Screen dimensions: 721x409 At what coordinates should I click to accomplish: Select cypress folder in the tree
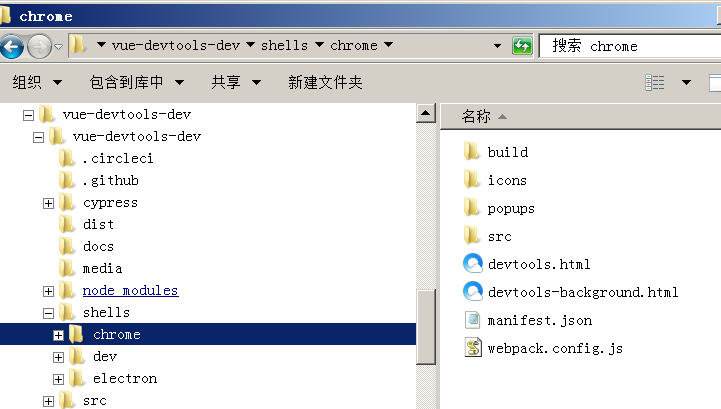[x=110, y=202]
